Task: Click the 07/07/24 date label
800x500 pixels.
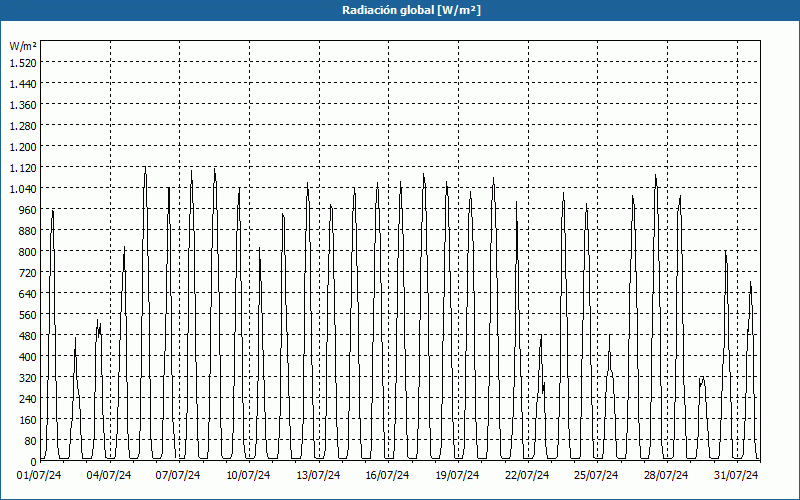Action: (x=178, y=476)
